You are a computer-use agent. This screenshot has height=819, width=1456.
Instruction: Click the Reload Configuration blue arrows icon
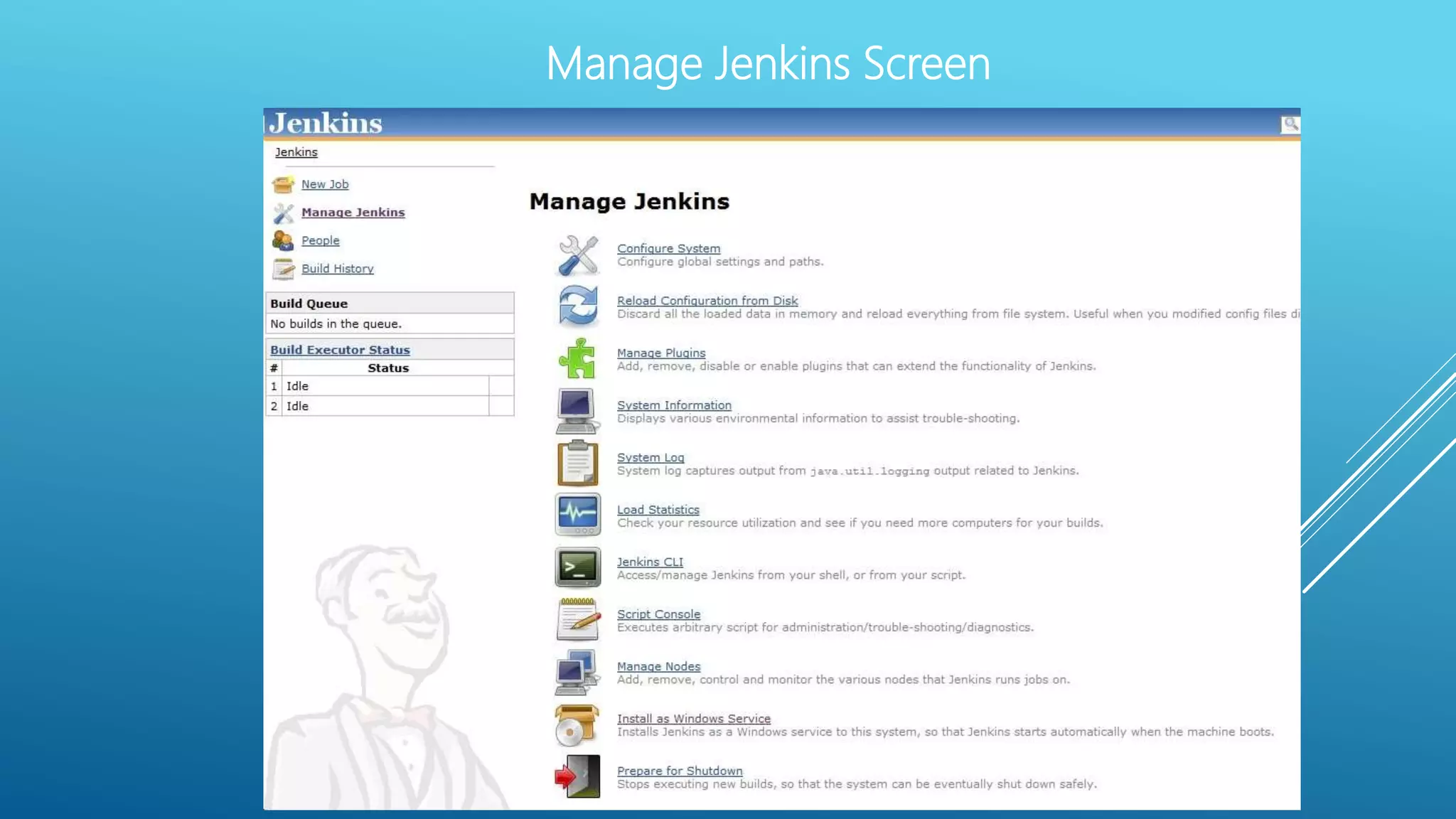pyautogui.click(x=577, y=306)
